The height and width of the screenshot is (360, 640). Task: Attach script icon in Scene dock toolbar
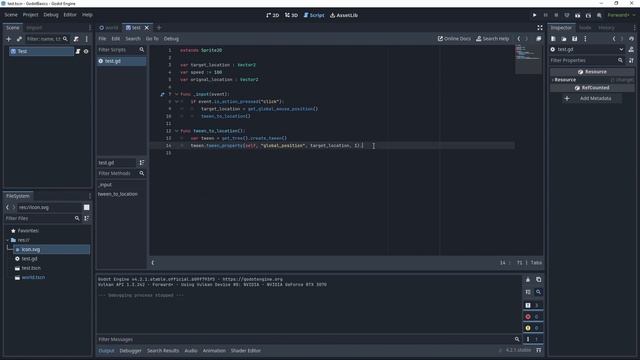(76, 39)
